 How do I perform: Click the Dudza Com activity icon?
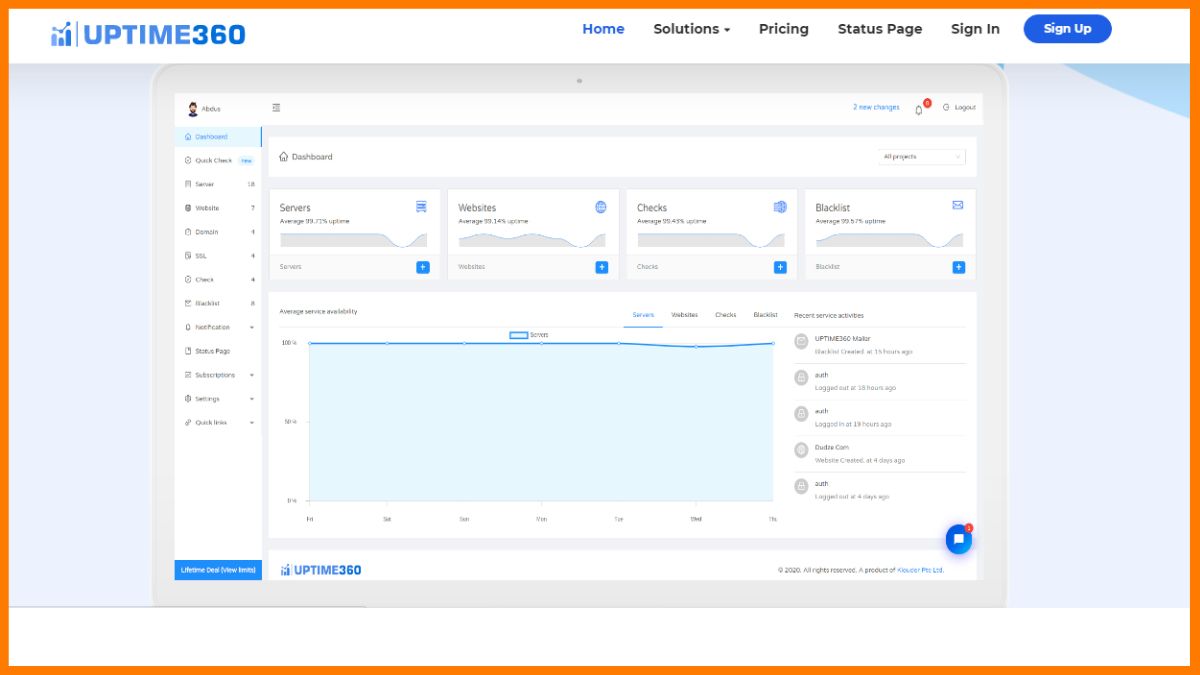801,450
